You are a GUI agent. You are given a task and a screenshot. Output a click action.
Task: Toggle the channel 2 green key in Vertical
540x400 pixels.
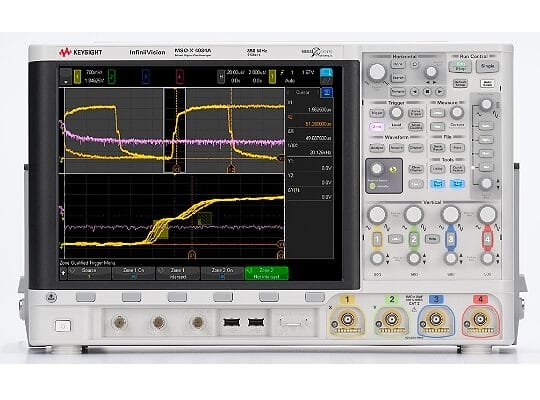(x=414, y=239)
